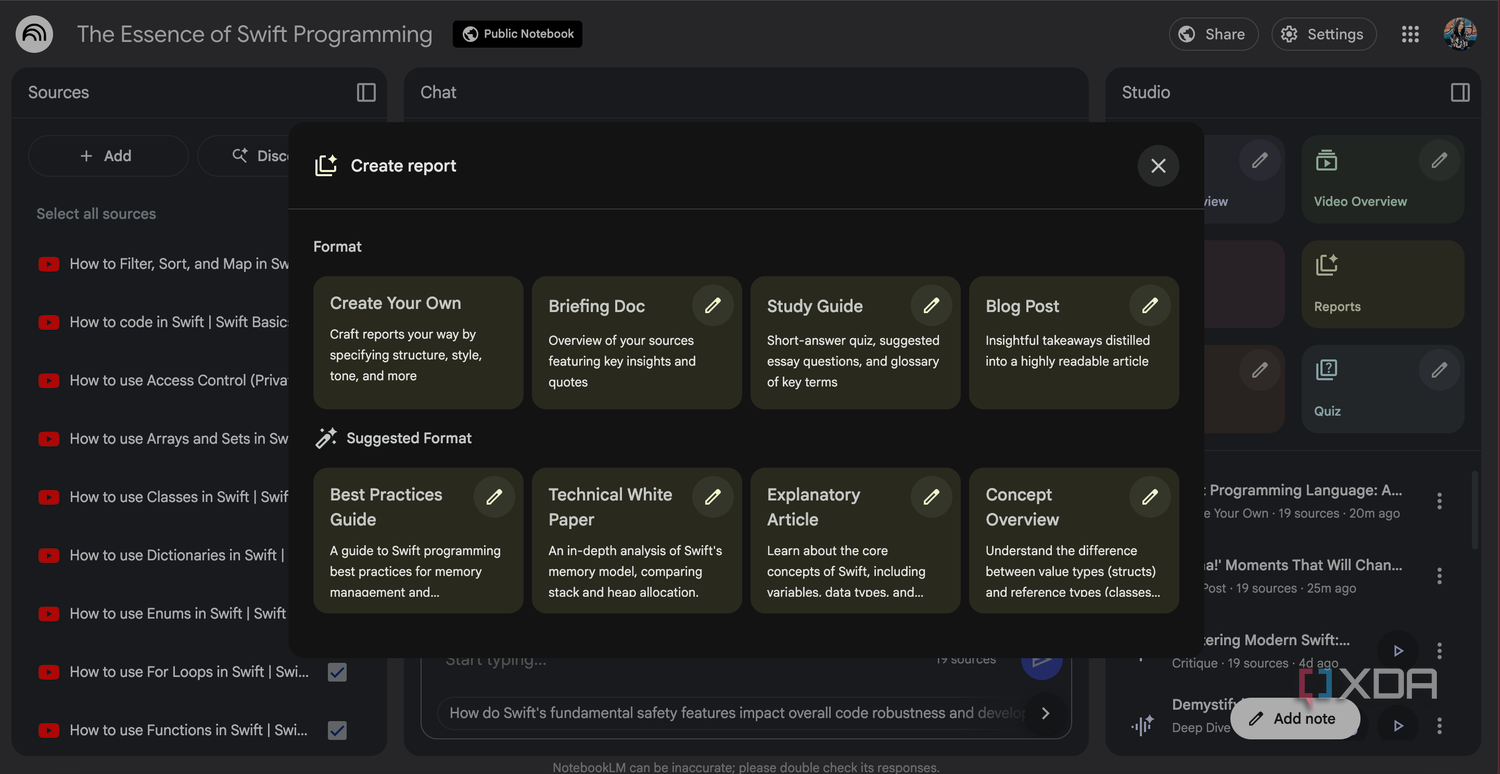Open the user profile avatar
The width and height of the screenshot is (1500, 774).
tap(1460, 34)
